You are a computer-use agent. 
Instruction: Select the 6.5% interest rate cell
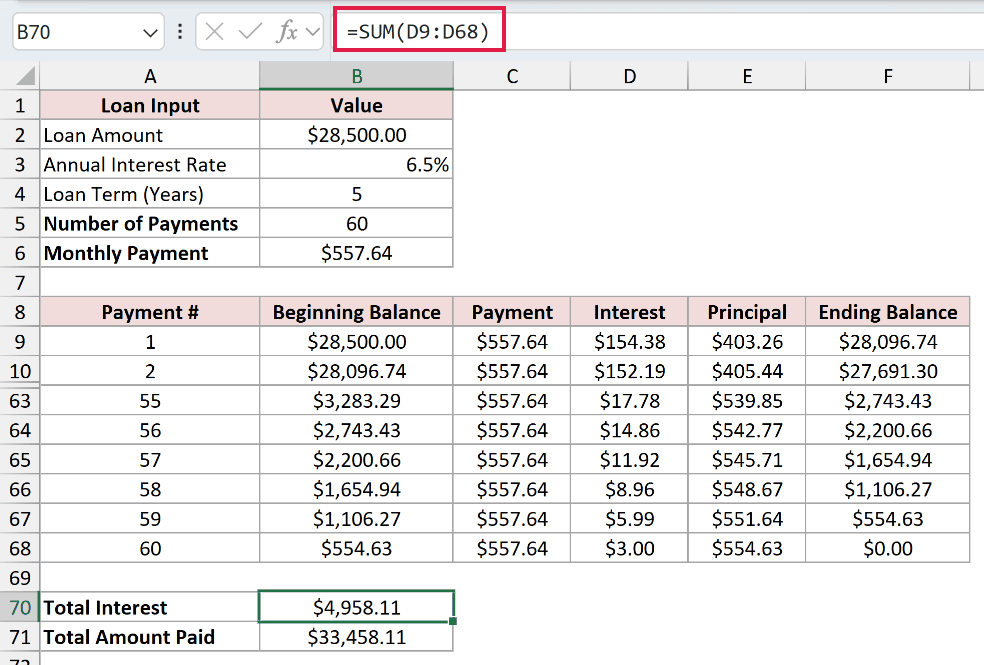point(356,164)
